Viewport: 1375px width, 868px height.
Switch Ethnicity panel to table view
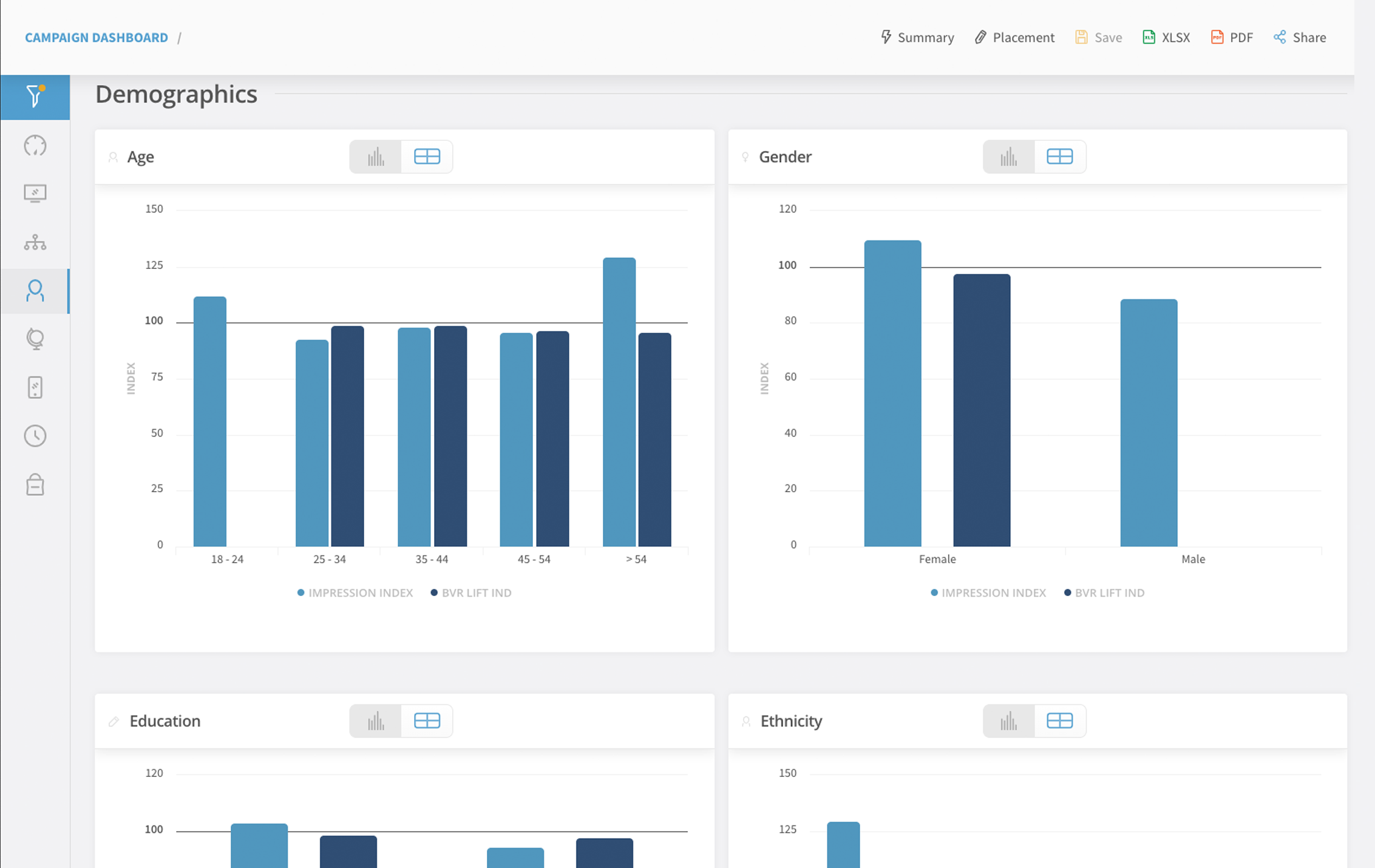pyautogui.click(x=1060, y=721)
